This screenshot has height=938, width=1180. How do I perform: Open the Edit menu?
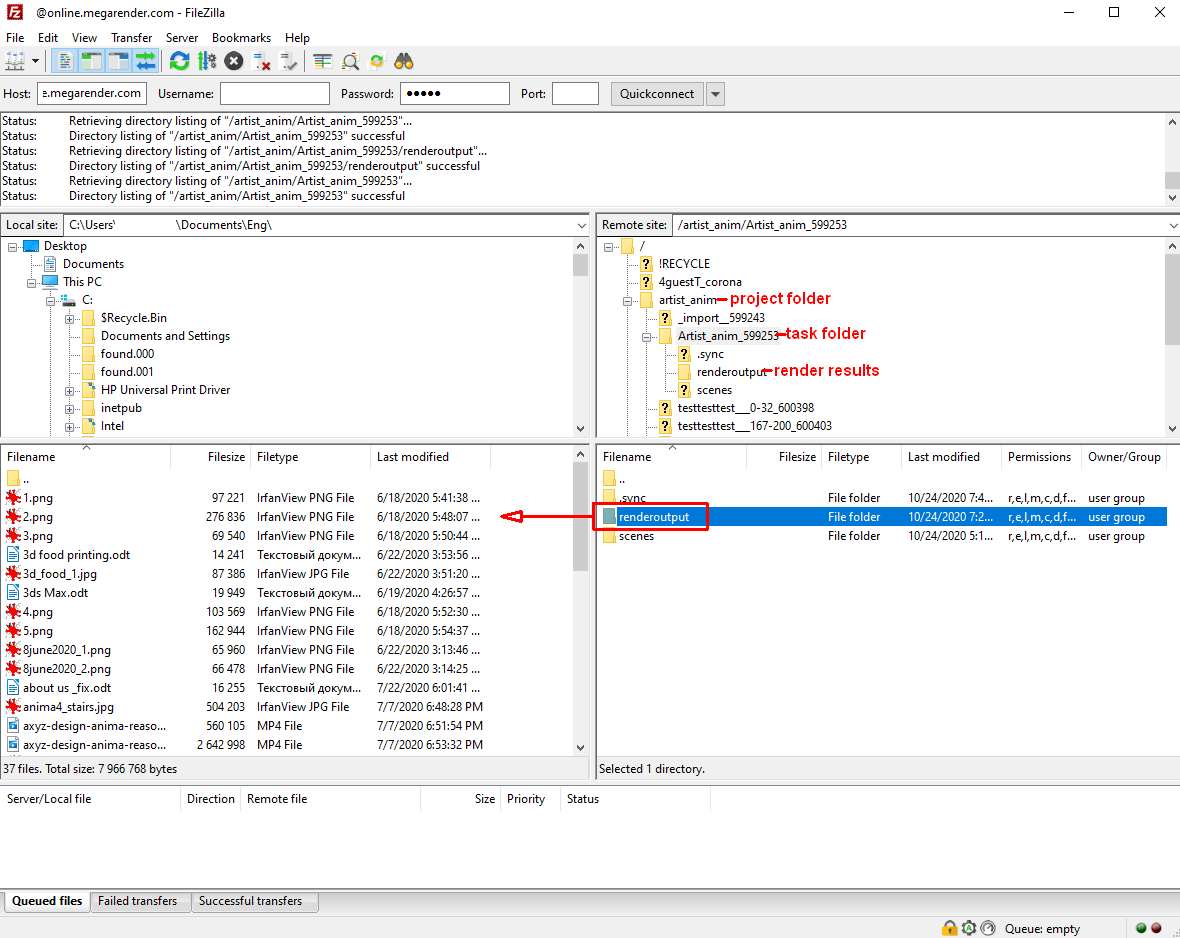47,38
